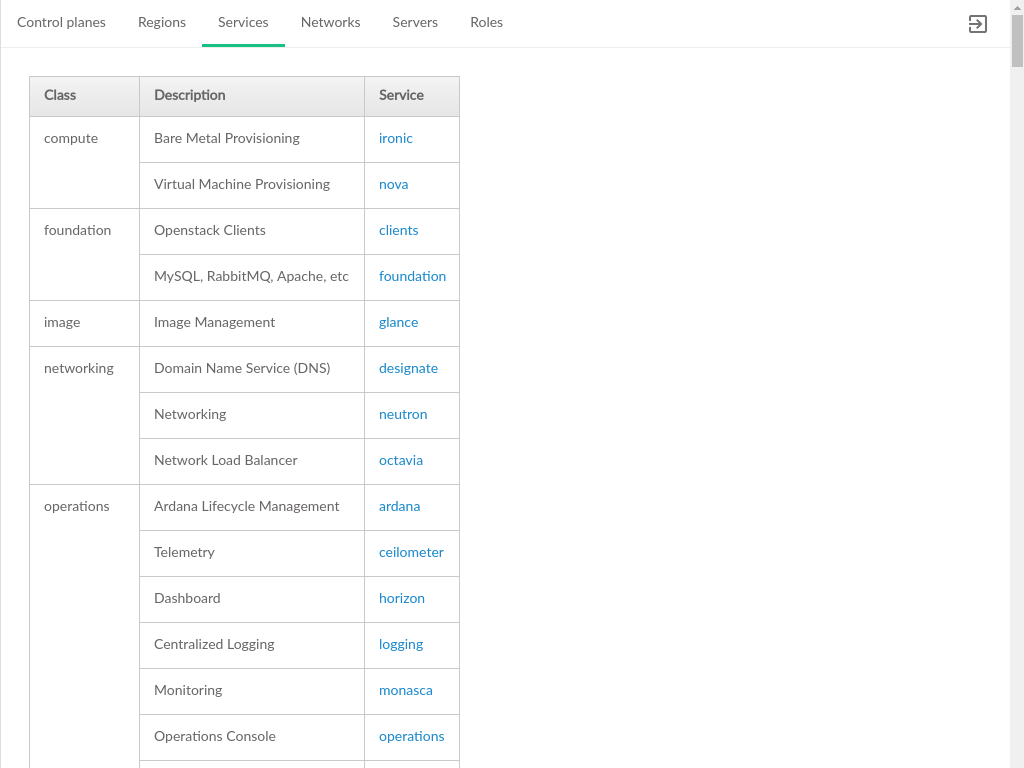Click the neutron networking link

pyautogui.click(x=403, y=415)
